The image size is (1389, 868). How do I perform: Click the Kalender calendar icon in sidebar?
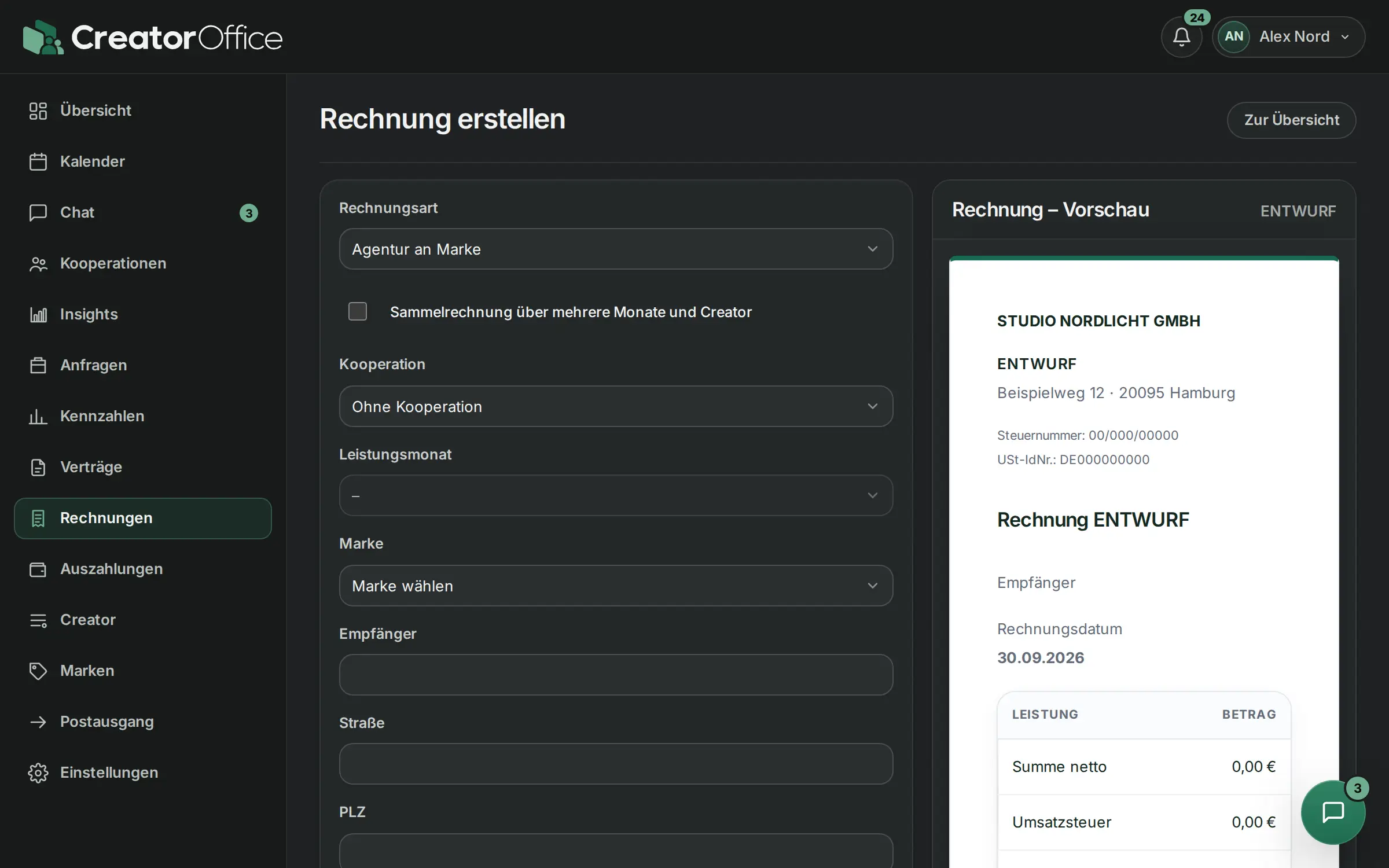[38, 161]
